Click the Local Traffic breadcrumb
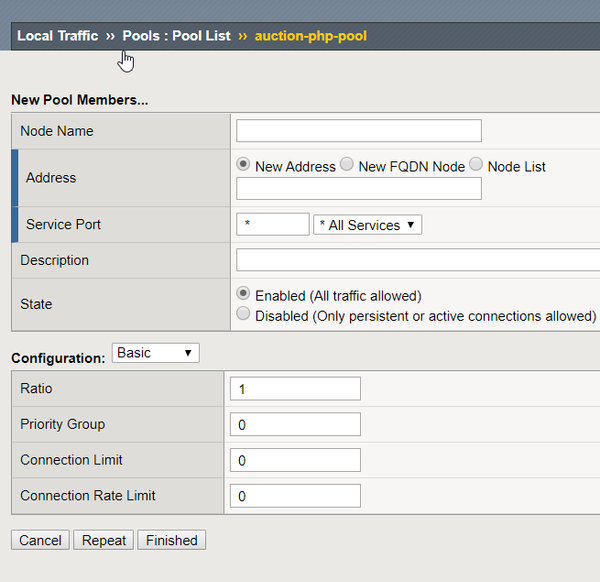The image size is (600, 582). tap(57, 36)
